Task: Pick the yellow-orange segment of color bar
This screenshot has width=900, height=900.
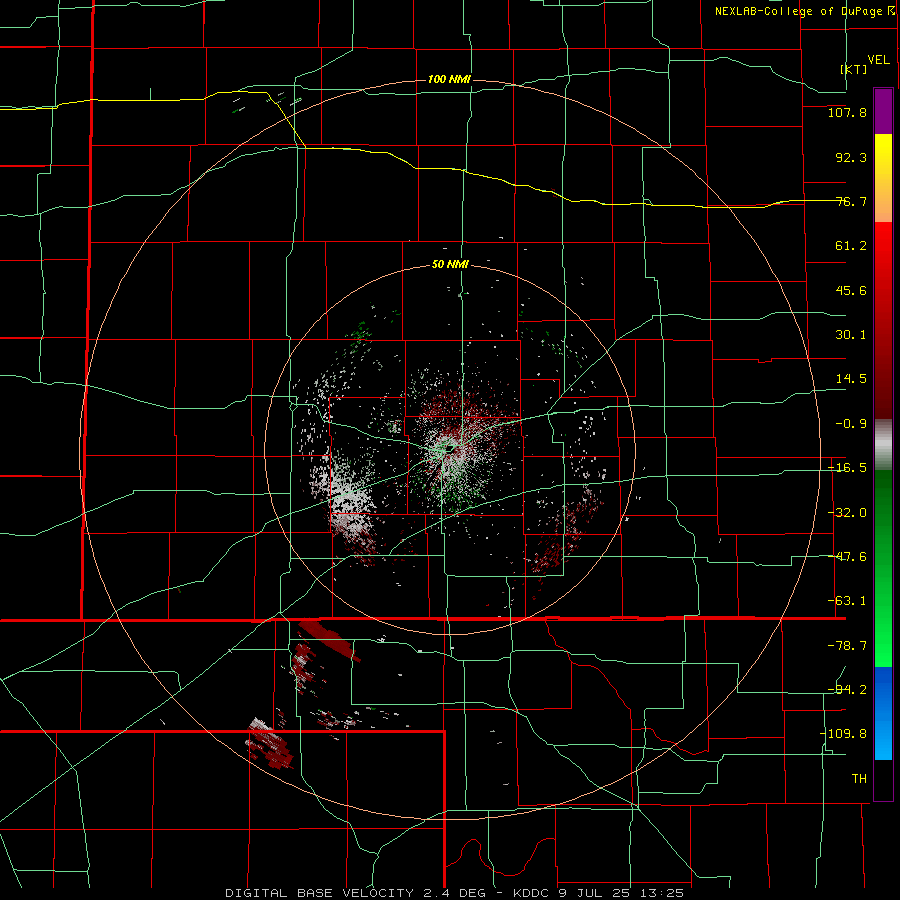Action: pos(883,178)
